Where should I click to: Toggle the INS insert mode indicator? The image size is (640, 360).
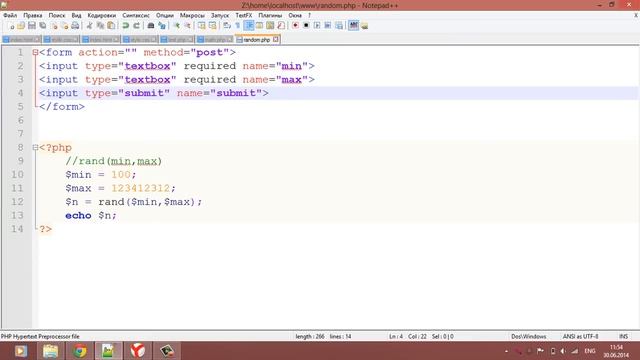[x=623, y=336]
